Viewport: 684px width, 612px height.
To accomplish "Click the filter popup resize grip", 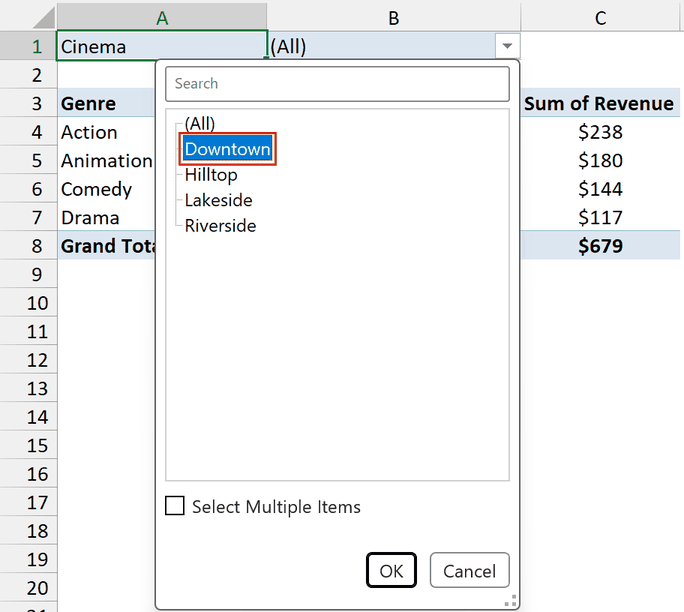I will click(x=511, y=601).
